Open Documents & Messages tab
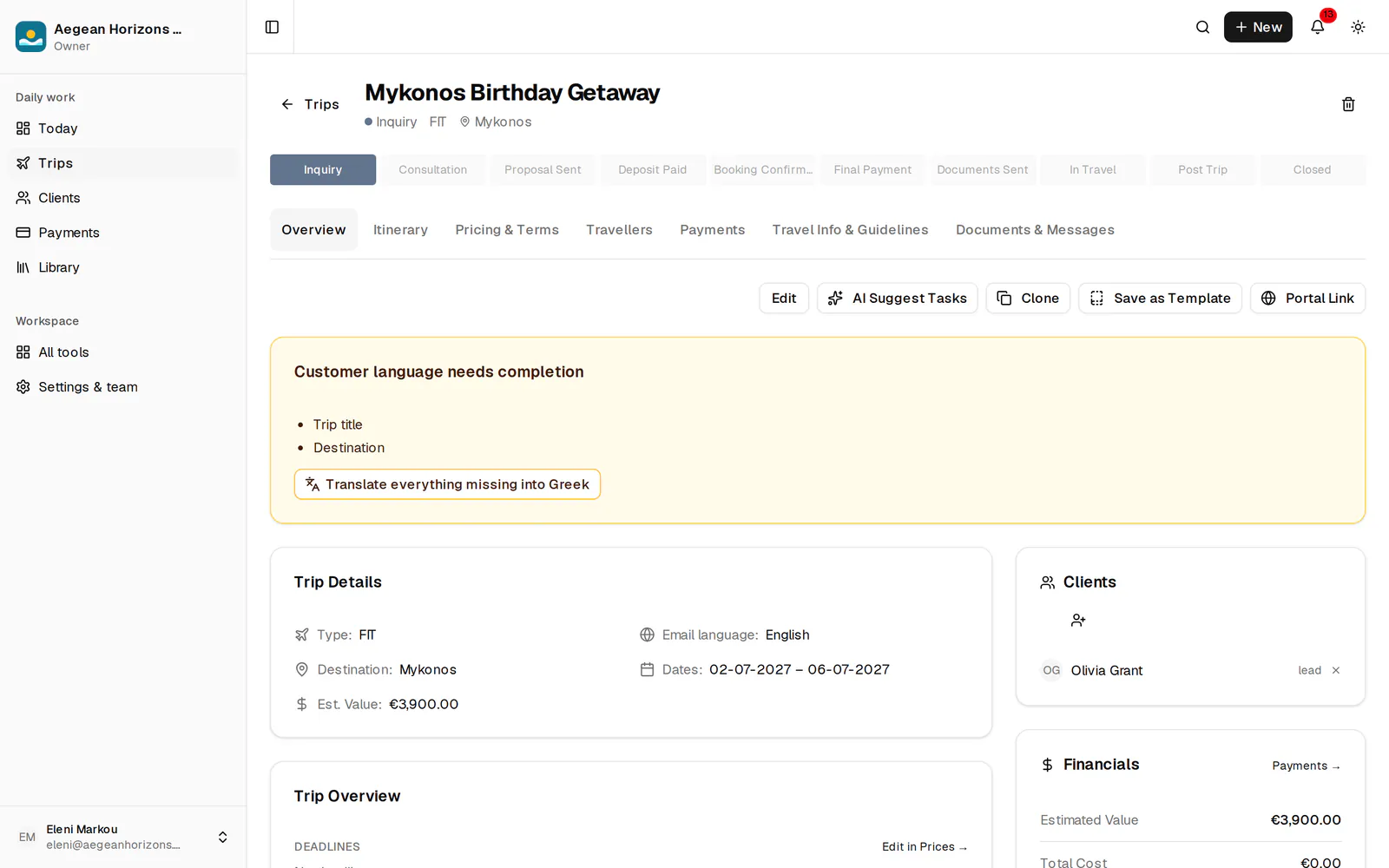The width and height of the screenshot is (1389, 868). point(1035,230)
